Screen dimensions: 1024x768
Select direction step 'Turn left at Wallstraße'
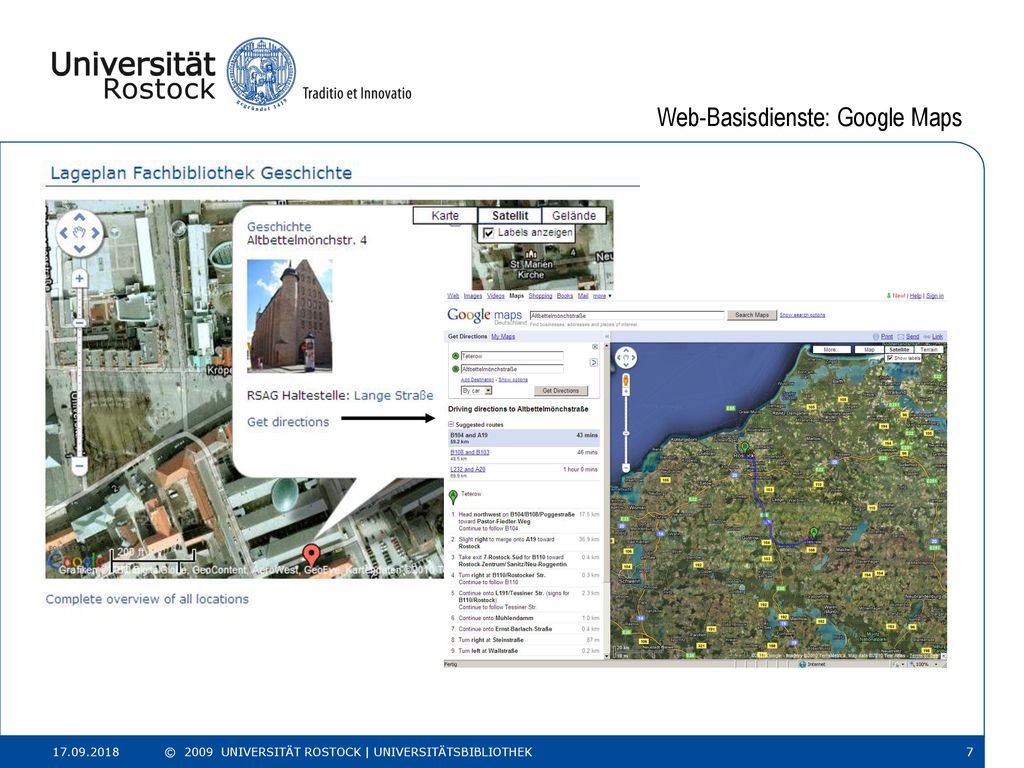point(488,651)
